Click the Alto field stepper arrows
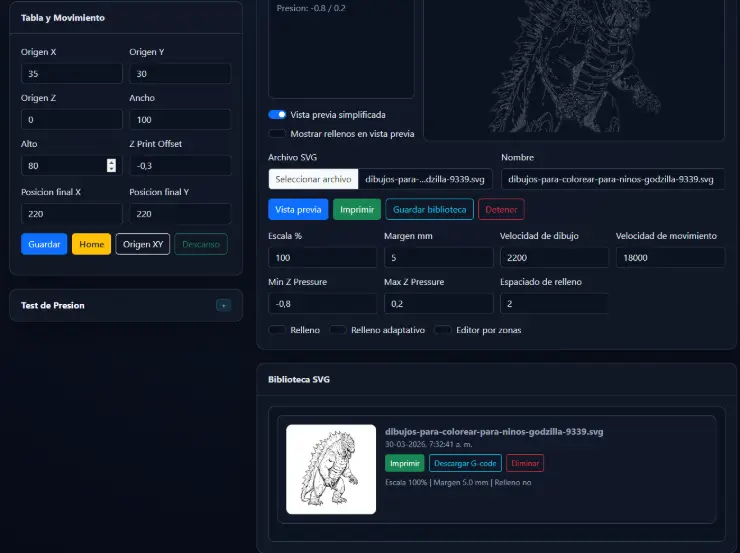Viewport: 740px width, 553px height. (x=111, y=165)
